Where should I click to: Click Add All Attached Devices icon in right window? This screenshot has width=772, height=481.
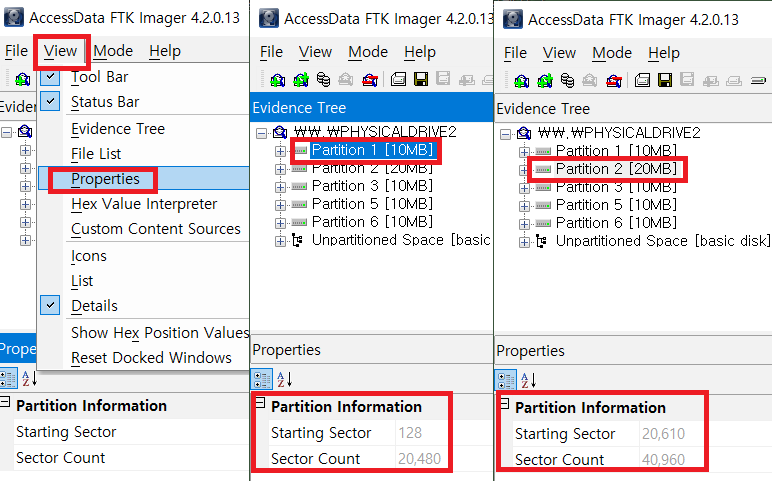[x=545, y=80]
